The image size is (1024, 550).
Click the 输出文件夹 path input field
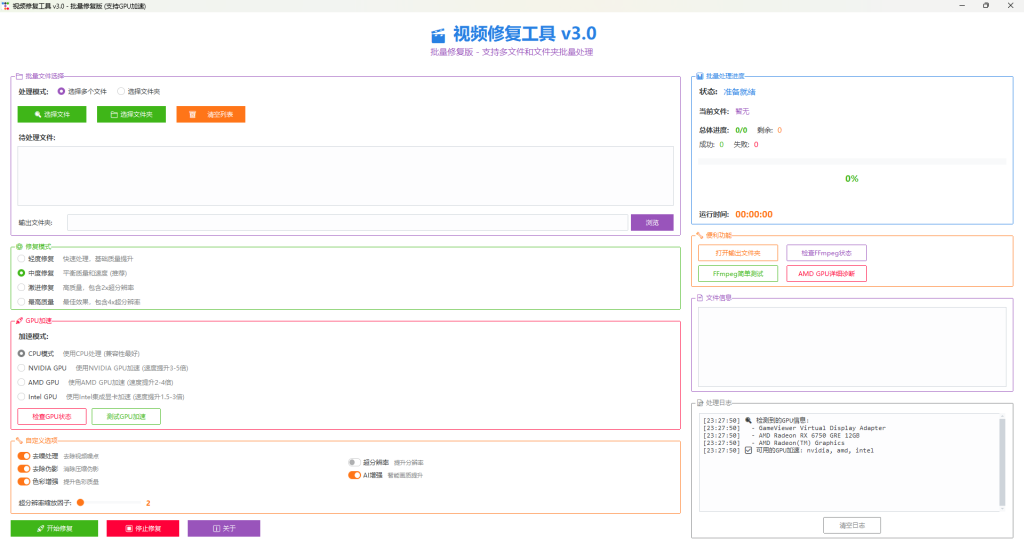click(347, 223)
